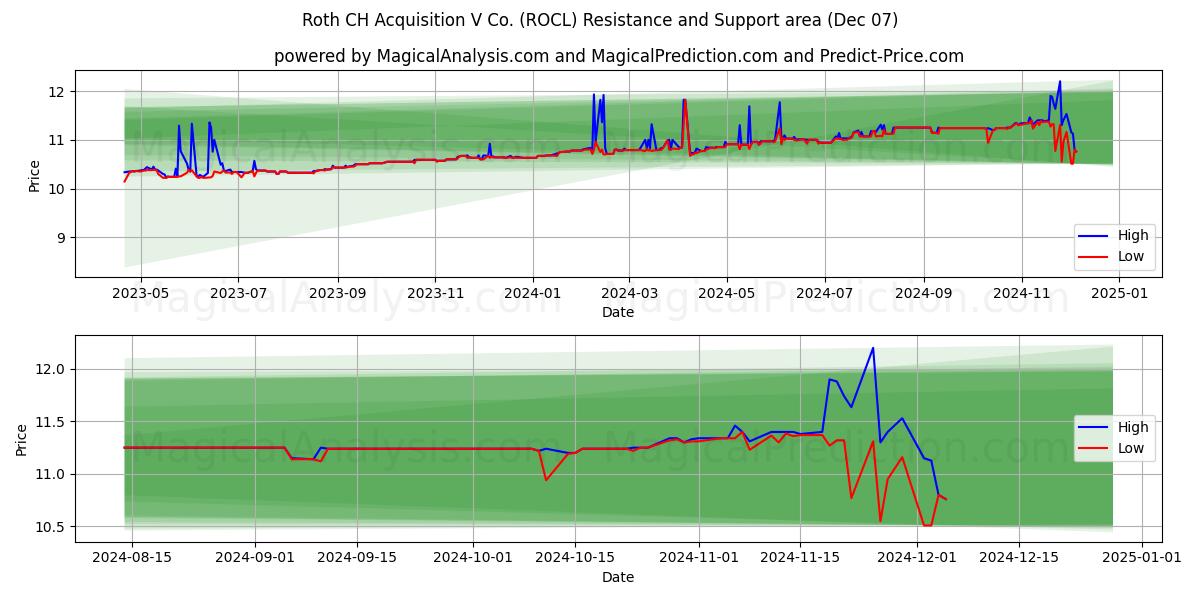Click the '2024-01' x-axis label in the top chart
Image resolution: width=1200 pixels, height=600 pixels.
click(532, 294)
